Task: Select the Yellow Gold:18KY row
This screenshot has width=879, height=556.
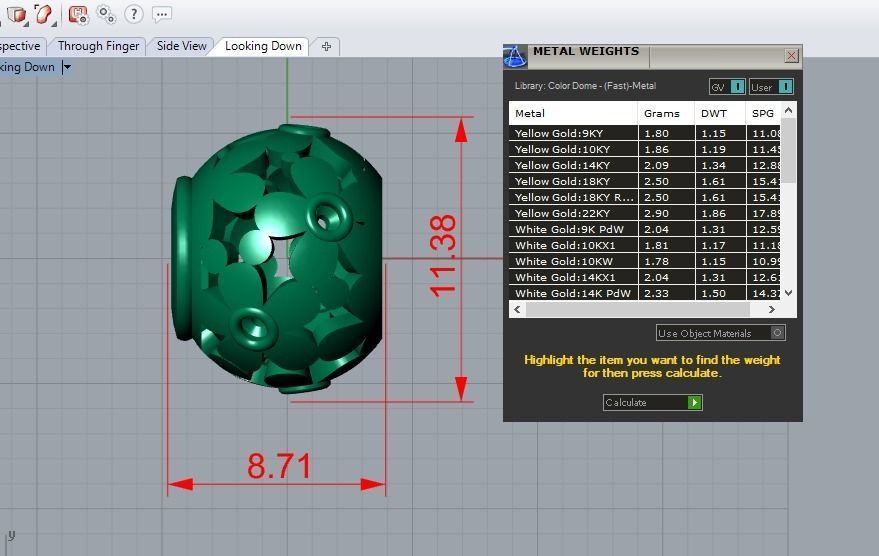Action: [x=645, y=181]
